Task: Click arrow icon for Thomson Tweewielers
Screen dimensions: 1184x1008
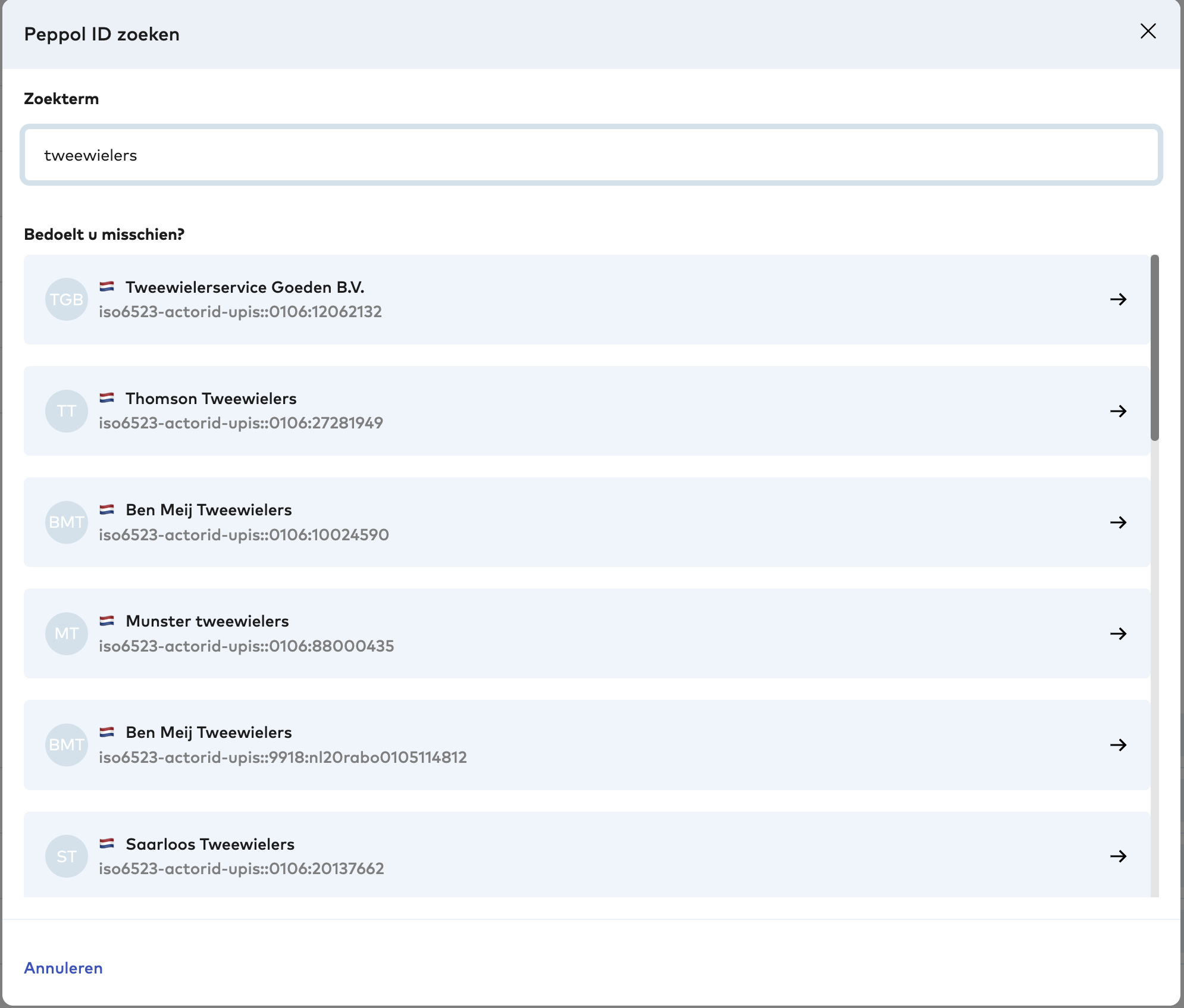Action: pos(1118,411)
